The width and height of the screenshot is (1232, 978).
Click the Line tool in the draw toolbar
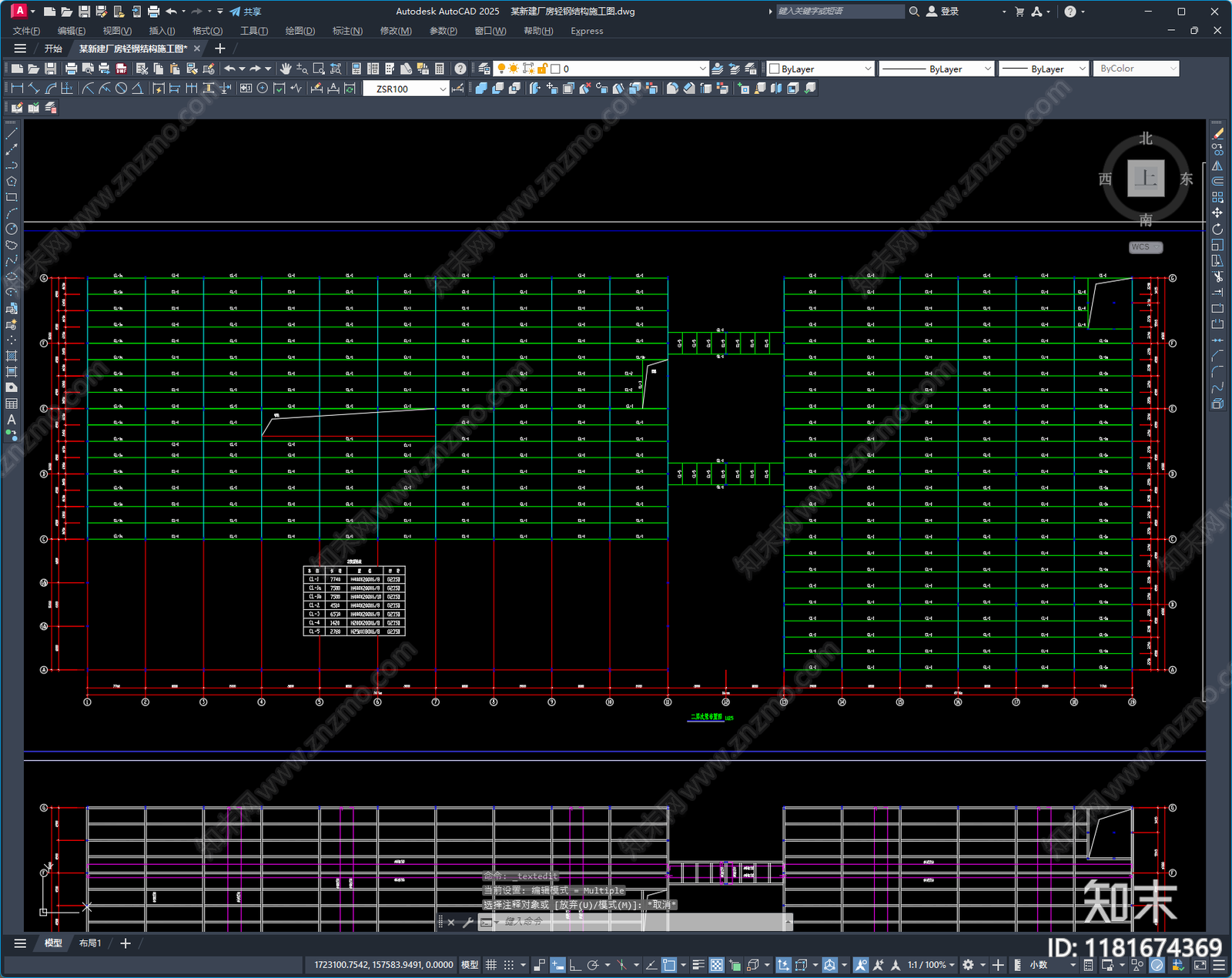pyautogui.click(x=12, y=134)
